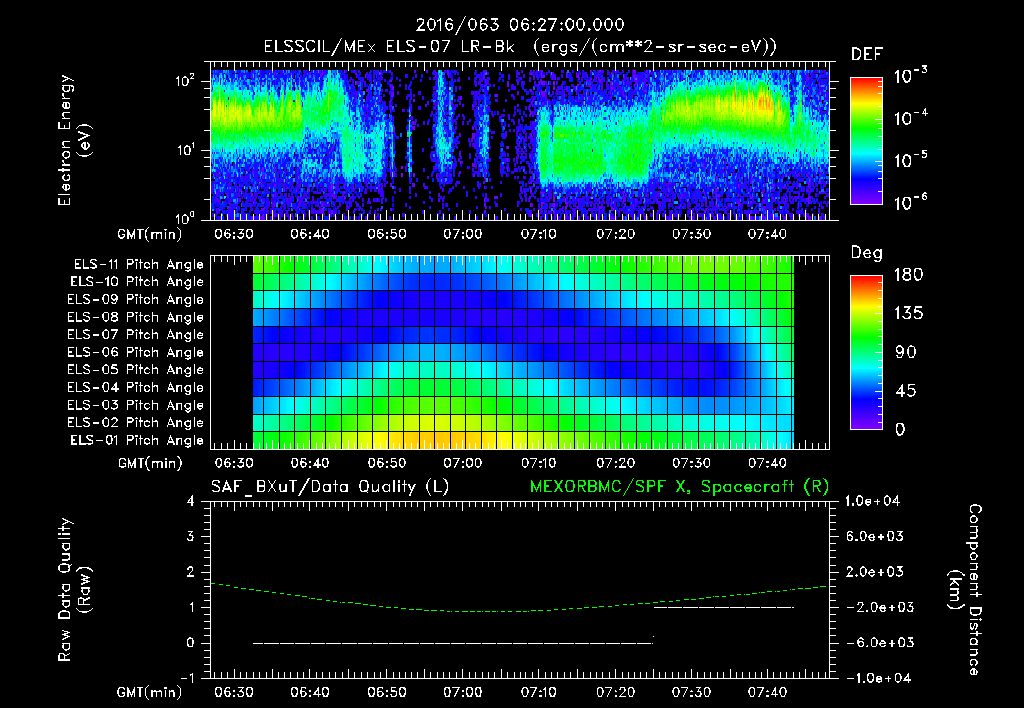Click the ELS-09 Pitch Angle row label
1024x708 pixels.
(136, 299)
